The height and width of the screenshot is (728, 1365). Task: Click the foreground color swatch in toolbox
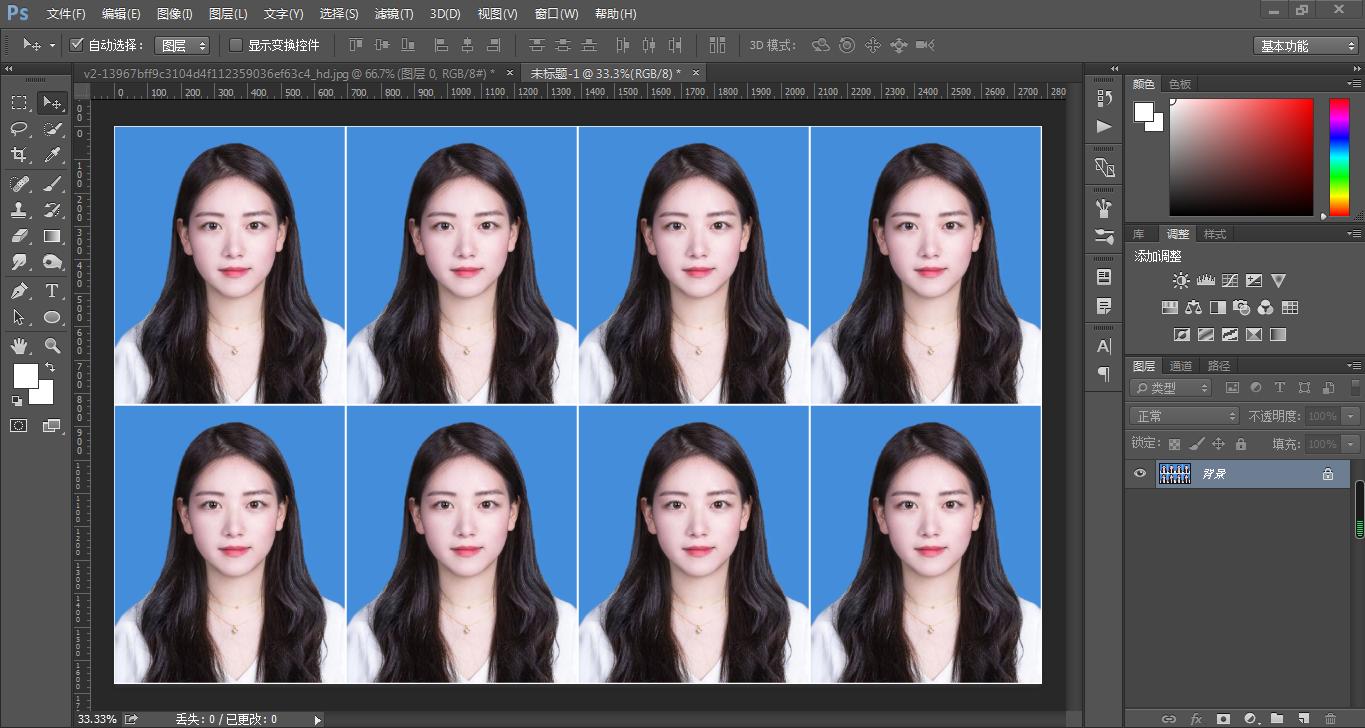pyautogui.click(x=24, y=376)
